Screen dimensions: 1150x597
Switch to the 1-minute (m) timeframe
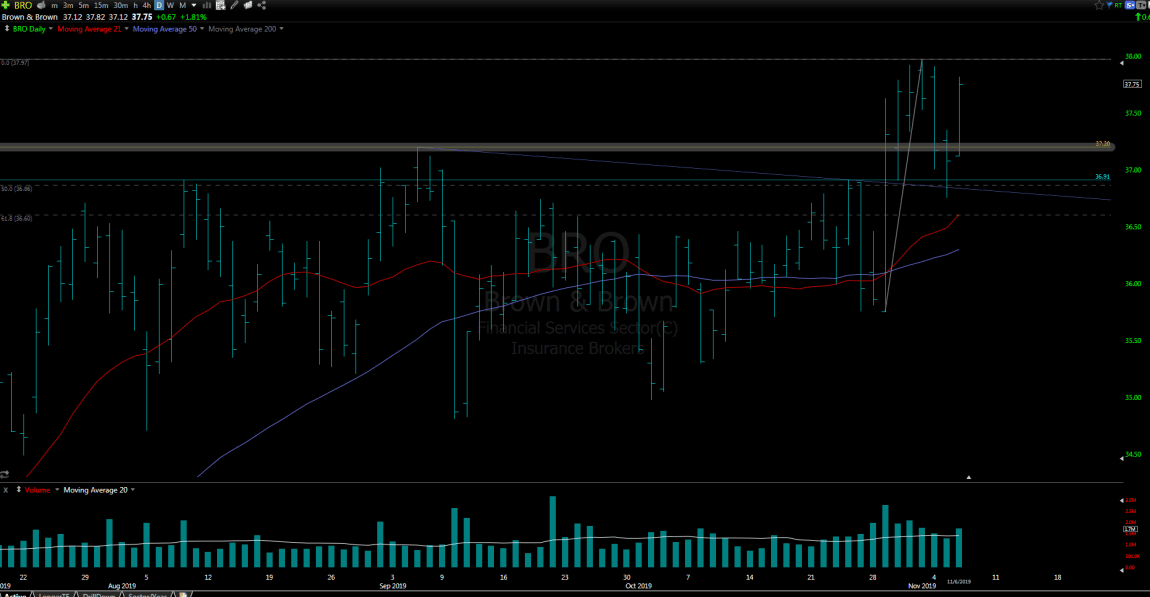click(x=54, y=6)
